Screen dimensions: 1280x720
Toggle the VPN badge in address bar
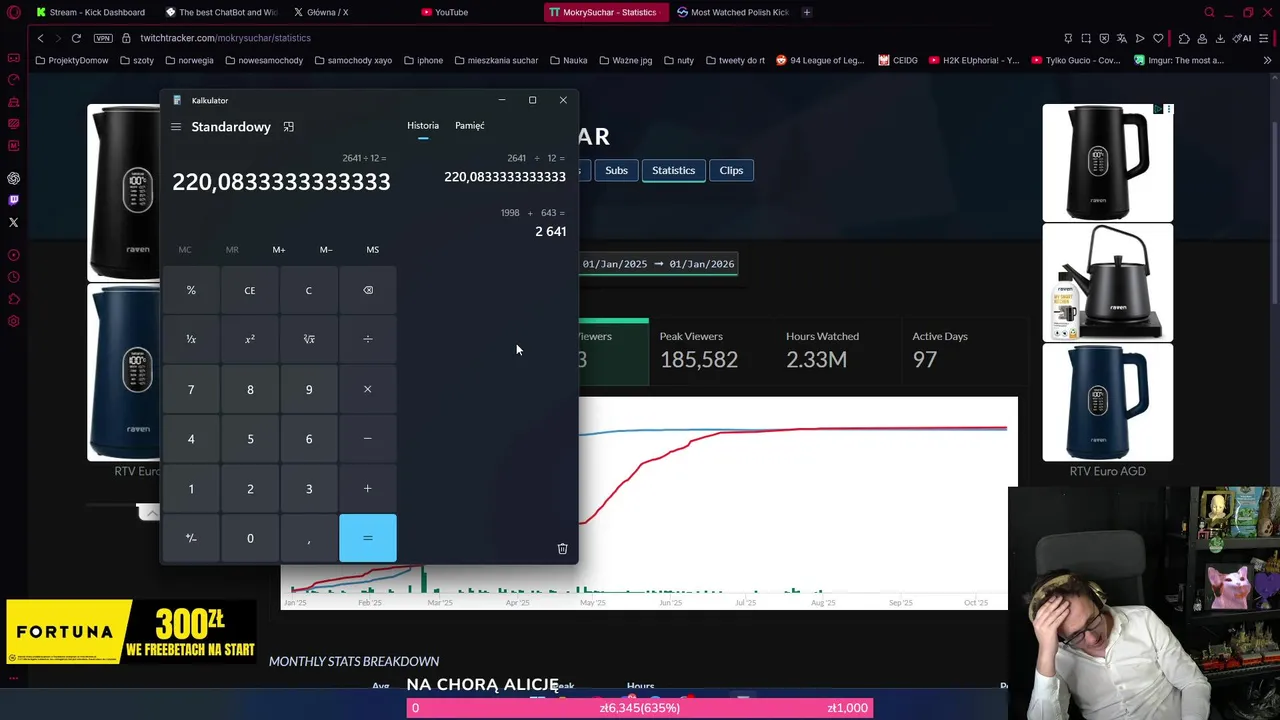(x=103, y=38)
